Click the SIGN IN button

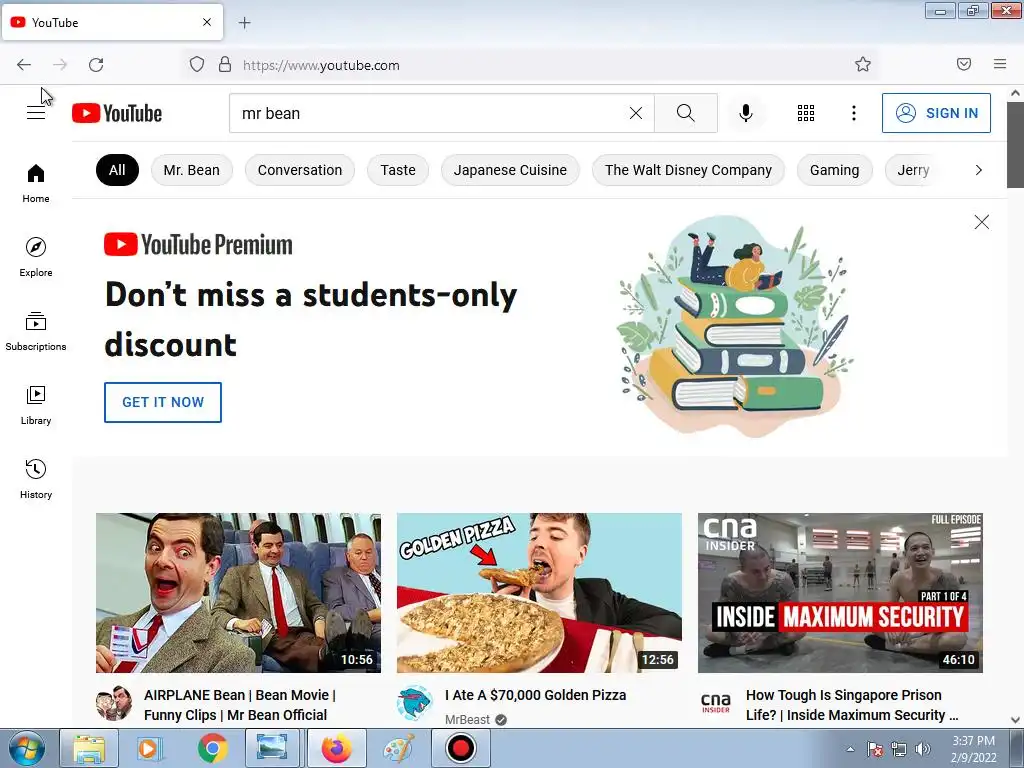click(936, 113)
